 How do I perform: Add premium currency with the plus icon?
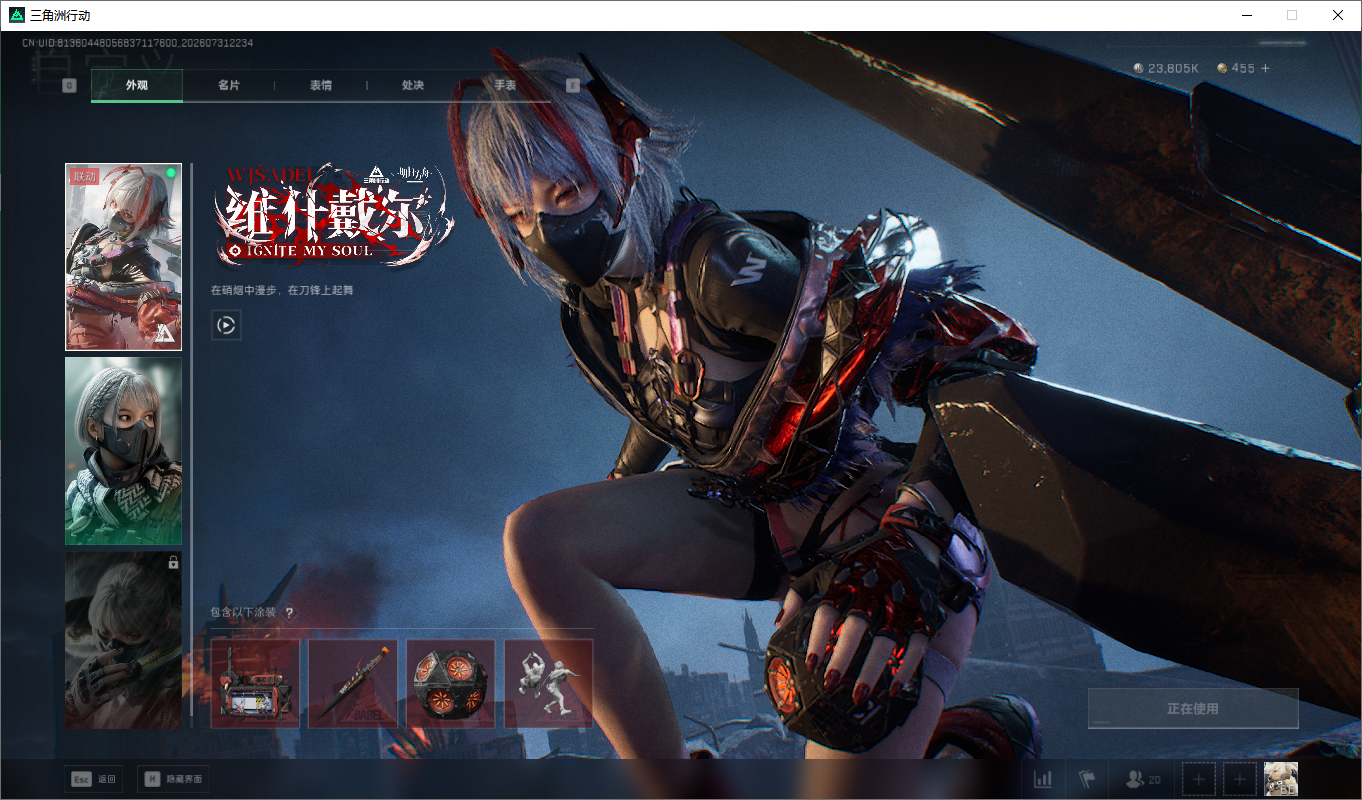point(1265,68)
